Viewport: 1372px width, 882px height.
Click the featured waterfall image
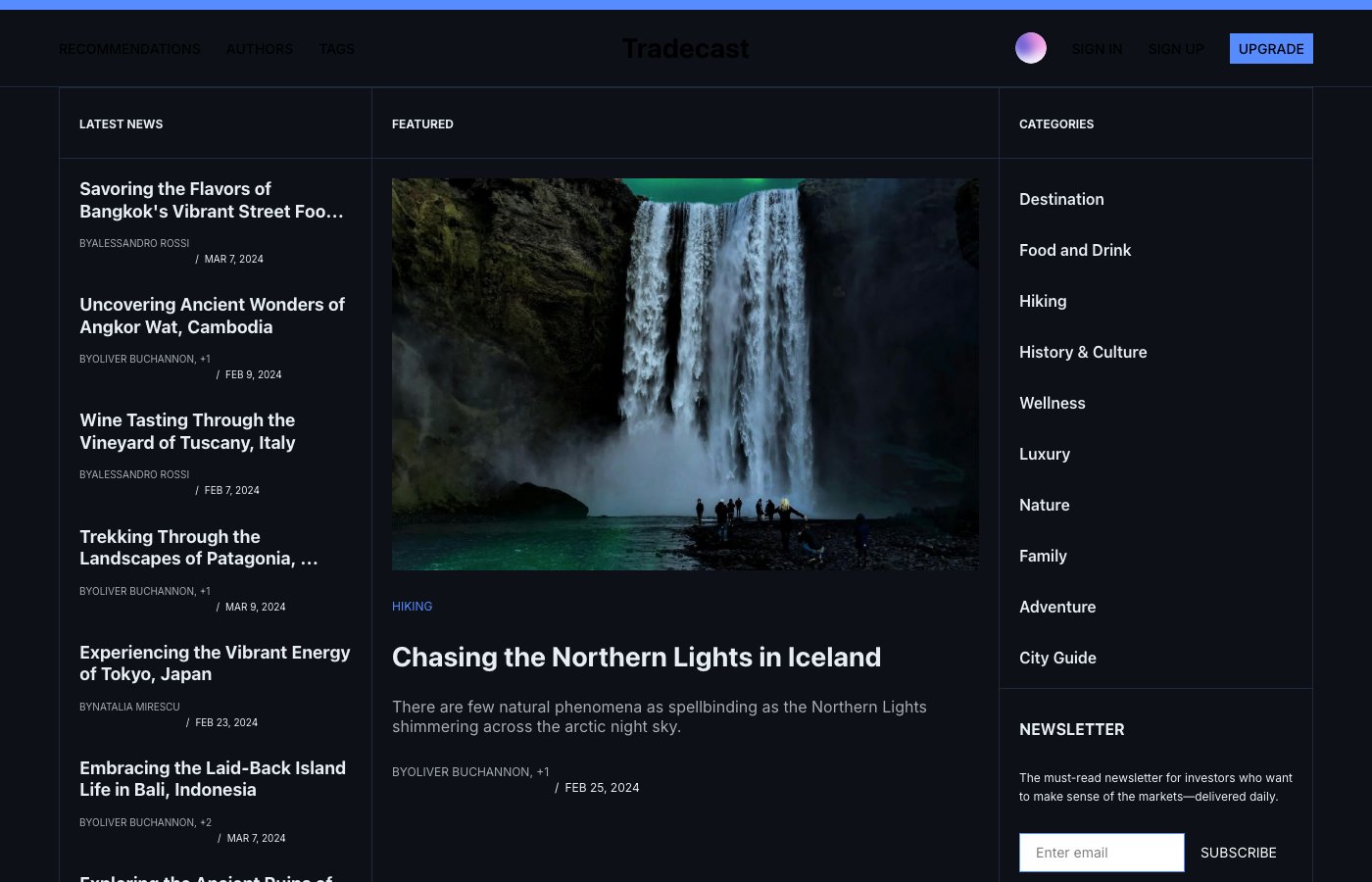[685, 373]
